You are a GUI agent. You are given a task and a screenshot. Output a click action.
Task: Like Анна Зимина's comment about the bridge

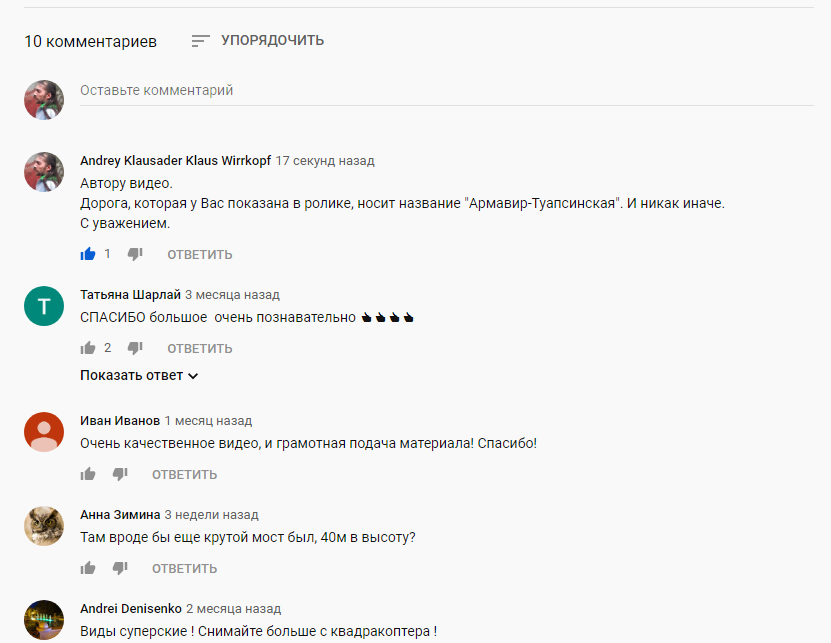pos(88,568)
